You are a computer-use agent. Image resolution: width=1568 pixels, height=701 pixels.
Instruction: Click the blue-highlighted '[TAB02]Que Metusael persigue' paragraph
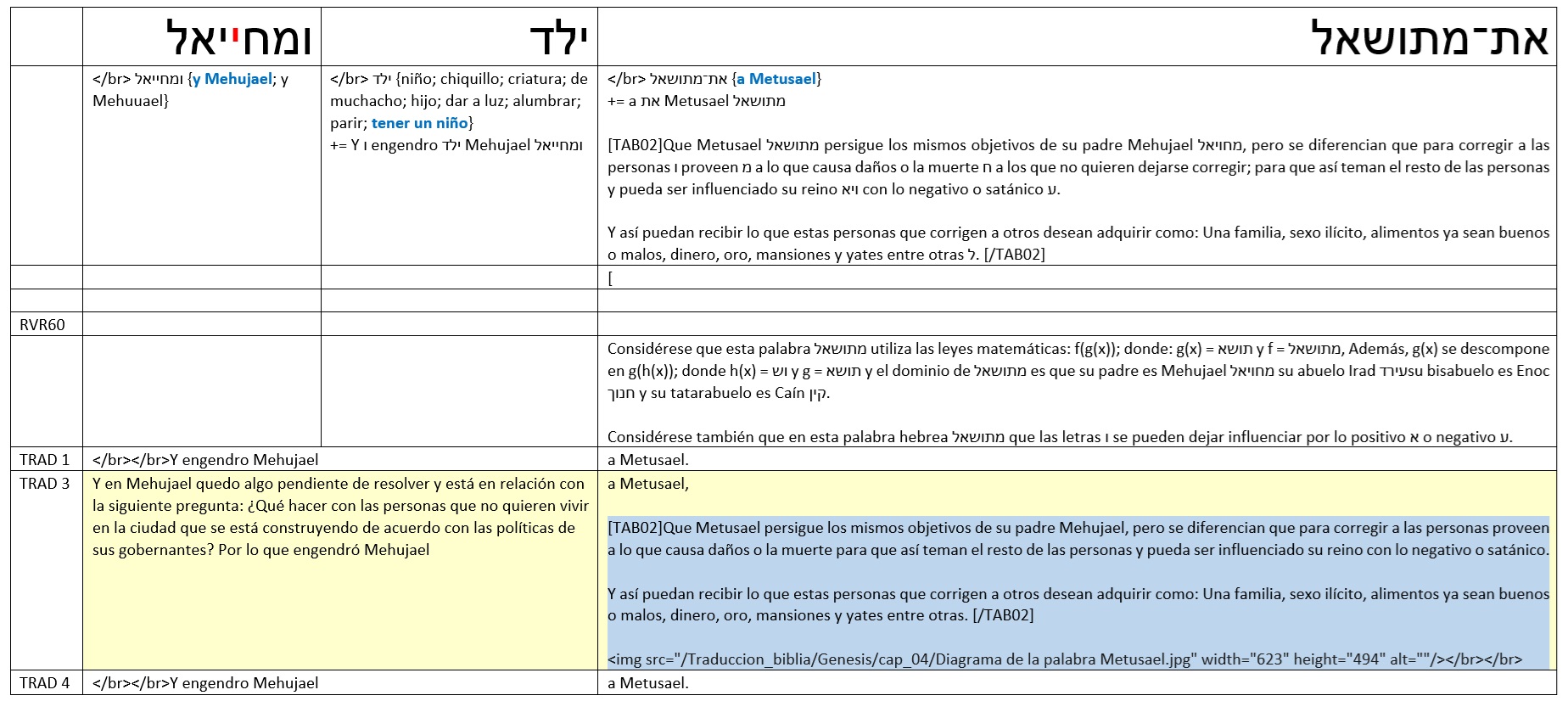coord(1078,539)
